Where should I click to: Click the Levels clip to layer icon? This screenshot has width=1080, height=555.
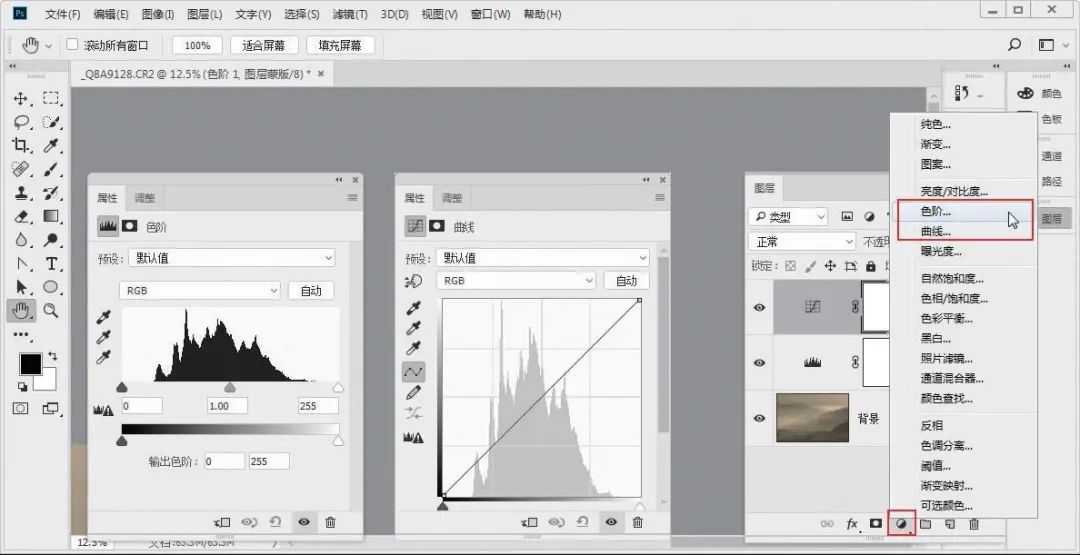(222, 523)
